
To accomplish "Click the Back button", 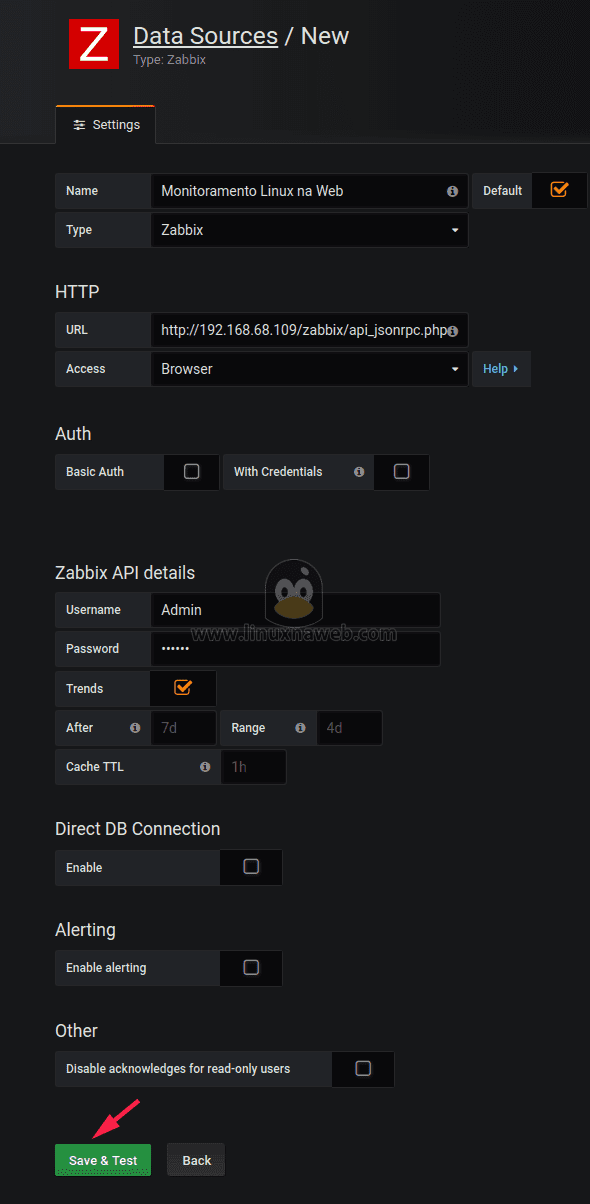I will (x=196, y=1160).
